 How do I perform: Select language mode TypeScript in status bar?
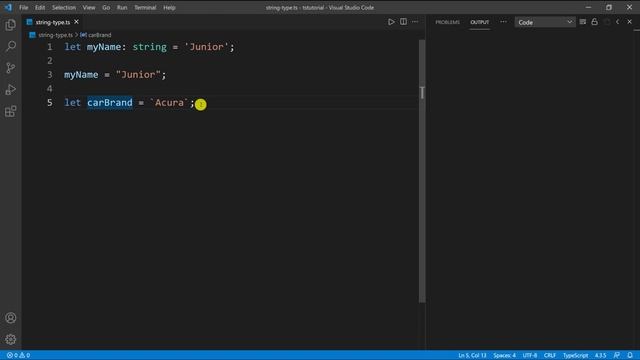click(575, 355)
